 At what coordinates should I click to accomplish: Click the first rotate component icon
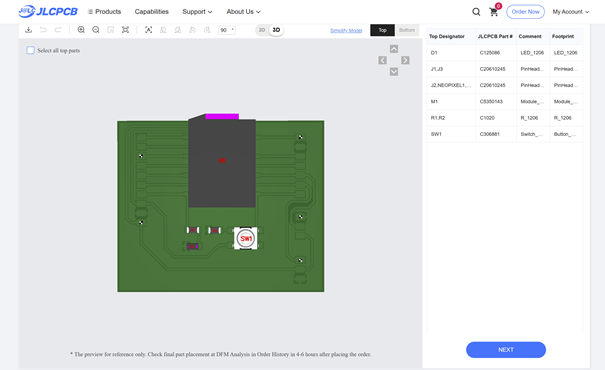pyautogui.click(x=163, y=30)
